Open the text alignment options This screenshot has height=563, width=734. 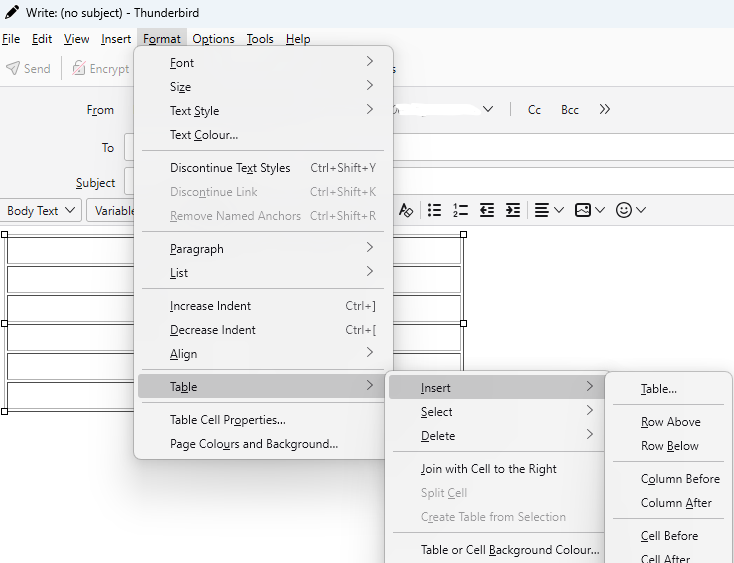549,210
